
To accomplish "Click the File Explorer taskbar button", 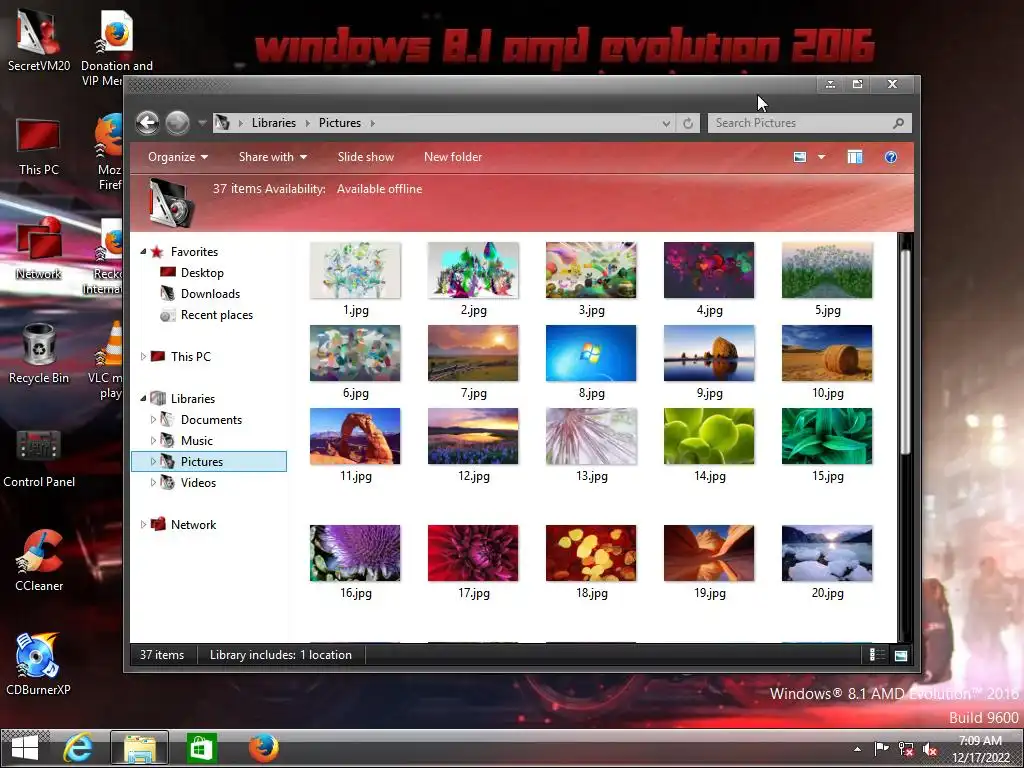I will (x=139, y=748).
